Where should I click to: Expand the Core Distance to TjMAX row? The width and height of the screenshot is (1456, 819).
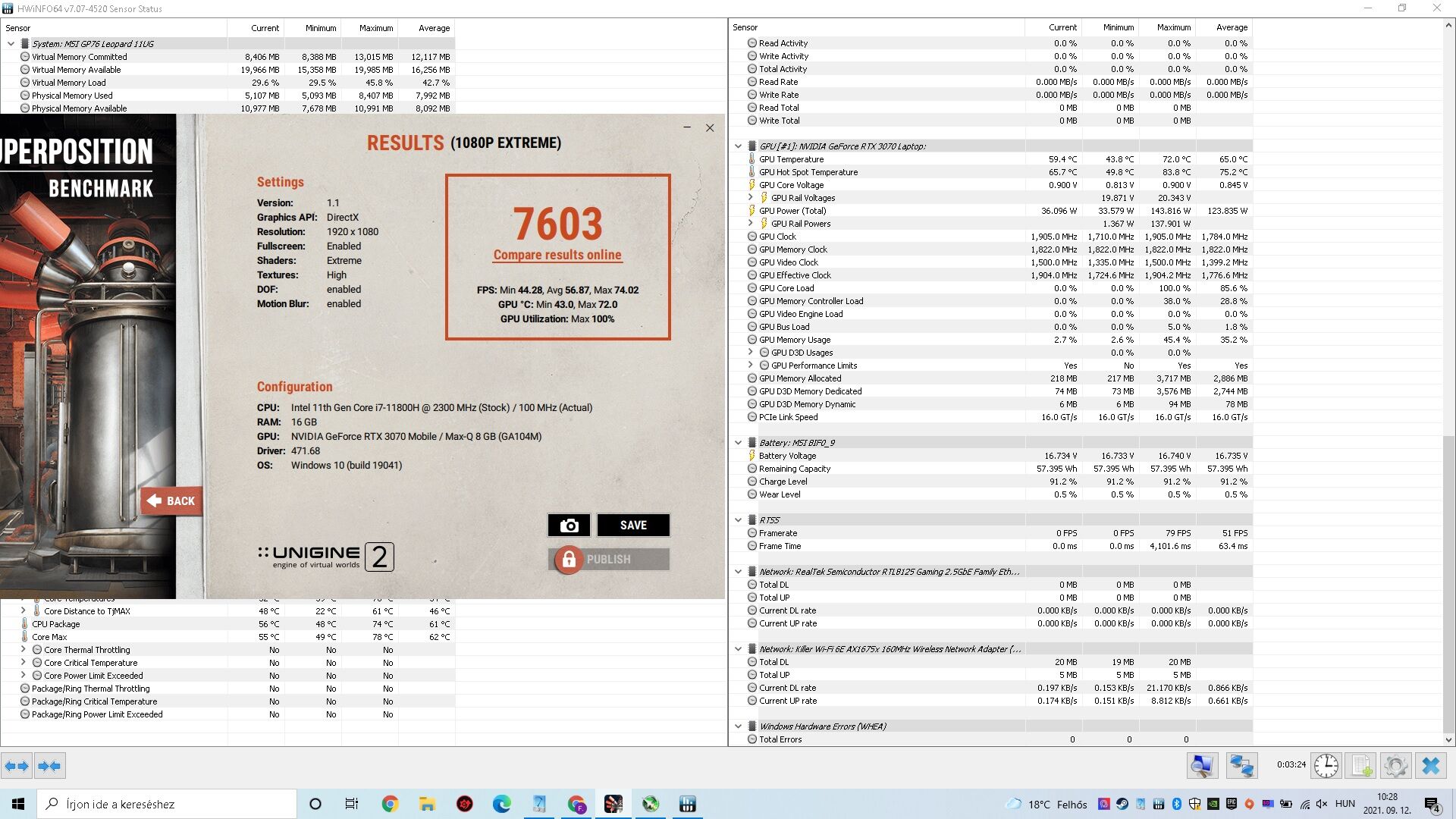click(x=23, y=611)
